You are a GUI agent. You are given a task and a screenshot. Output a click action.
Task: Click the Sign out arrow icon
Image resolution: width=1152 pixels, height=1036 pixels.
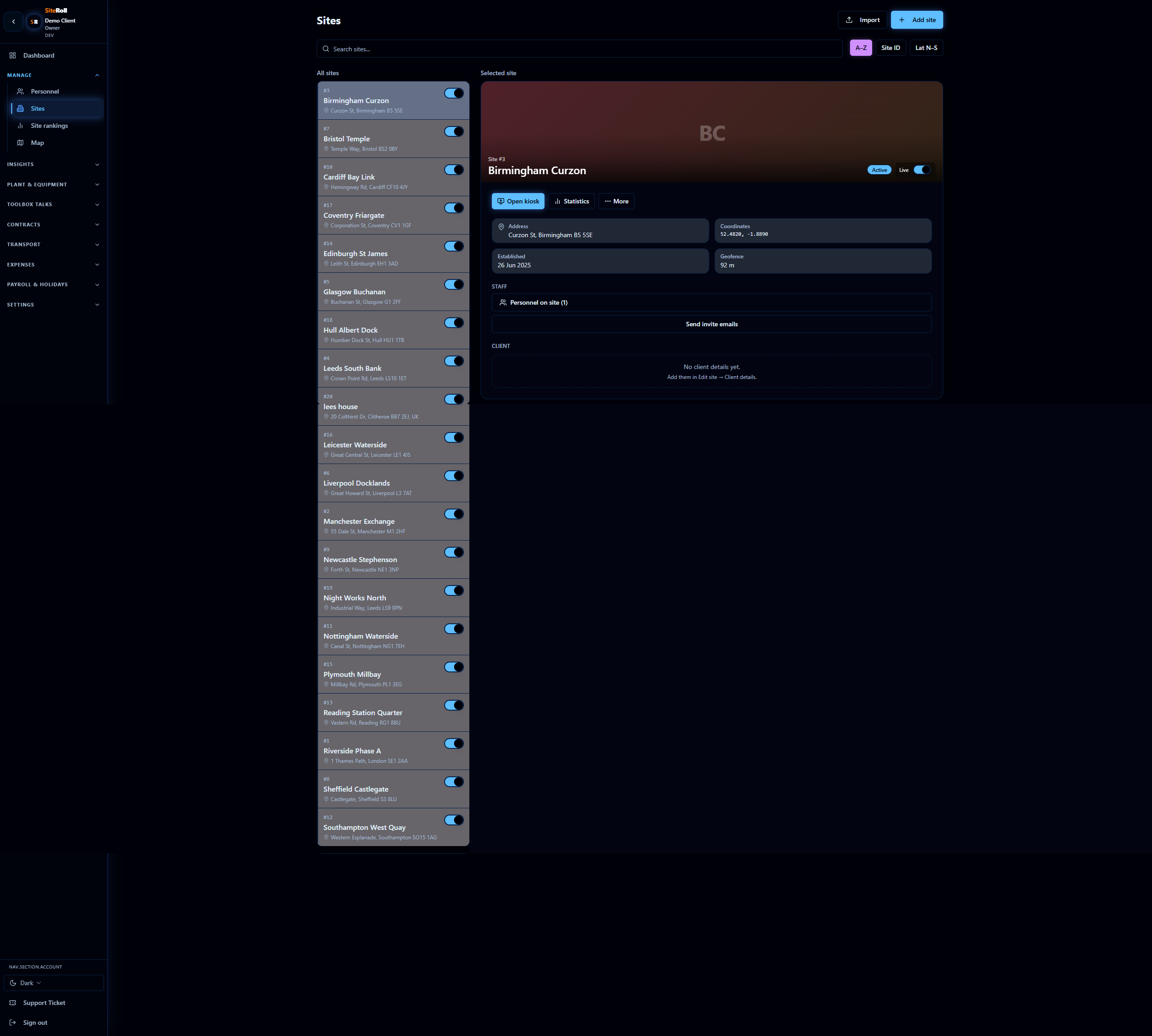click(x=13, y=1022)
